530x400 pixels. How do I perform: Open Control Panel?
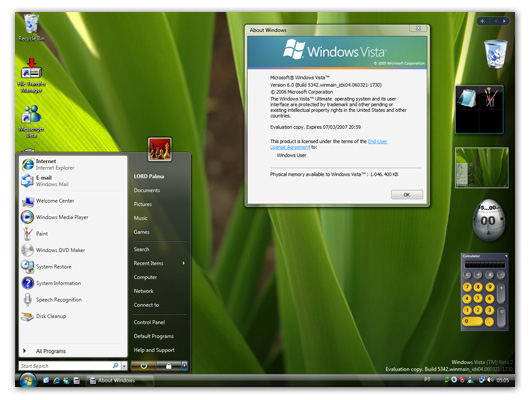tap(149, 322)
